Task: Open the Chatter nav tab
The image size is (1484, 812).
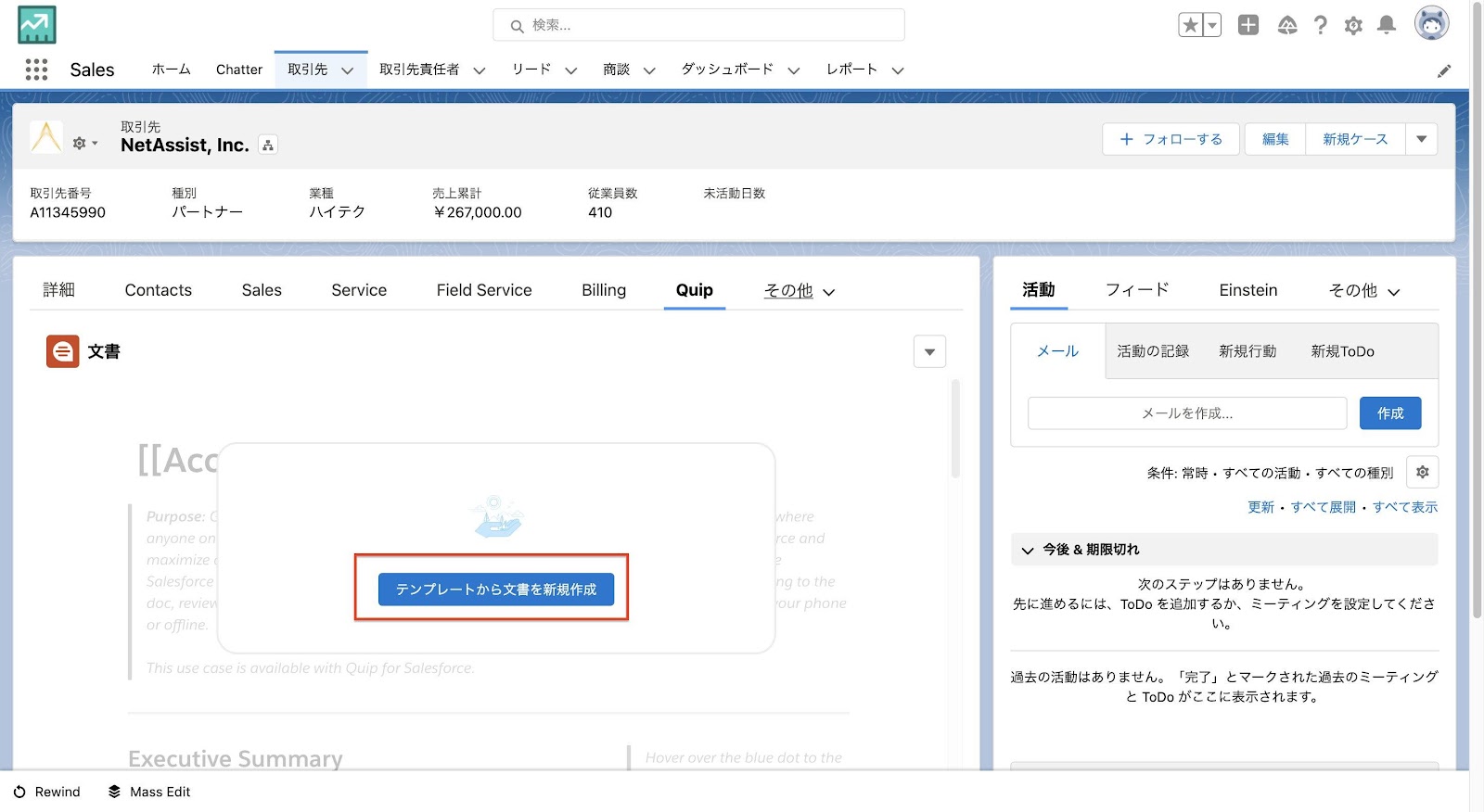Action: pos(239,70)
